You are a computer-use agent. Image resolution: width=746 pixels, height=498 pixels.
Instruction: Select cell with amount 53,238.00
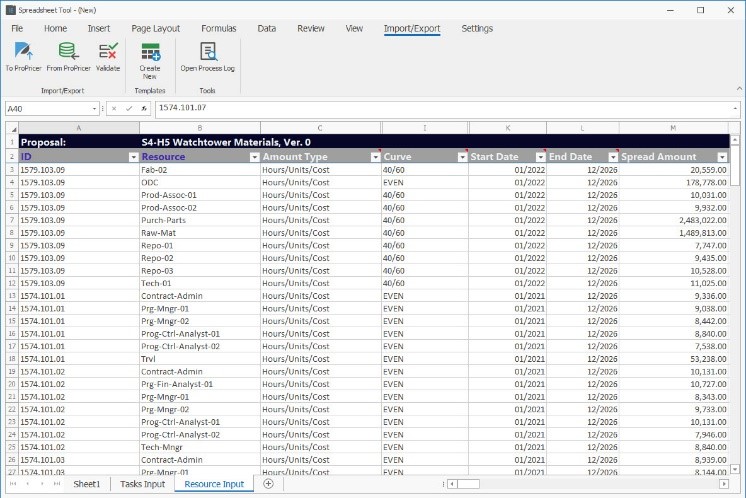point(674,359)
